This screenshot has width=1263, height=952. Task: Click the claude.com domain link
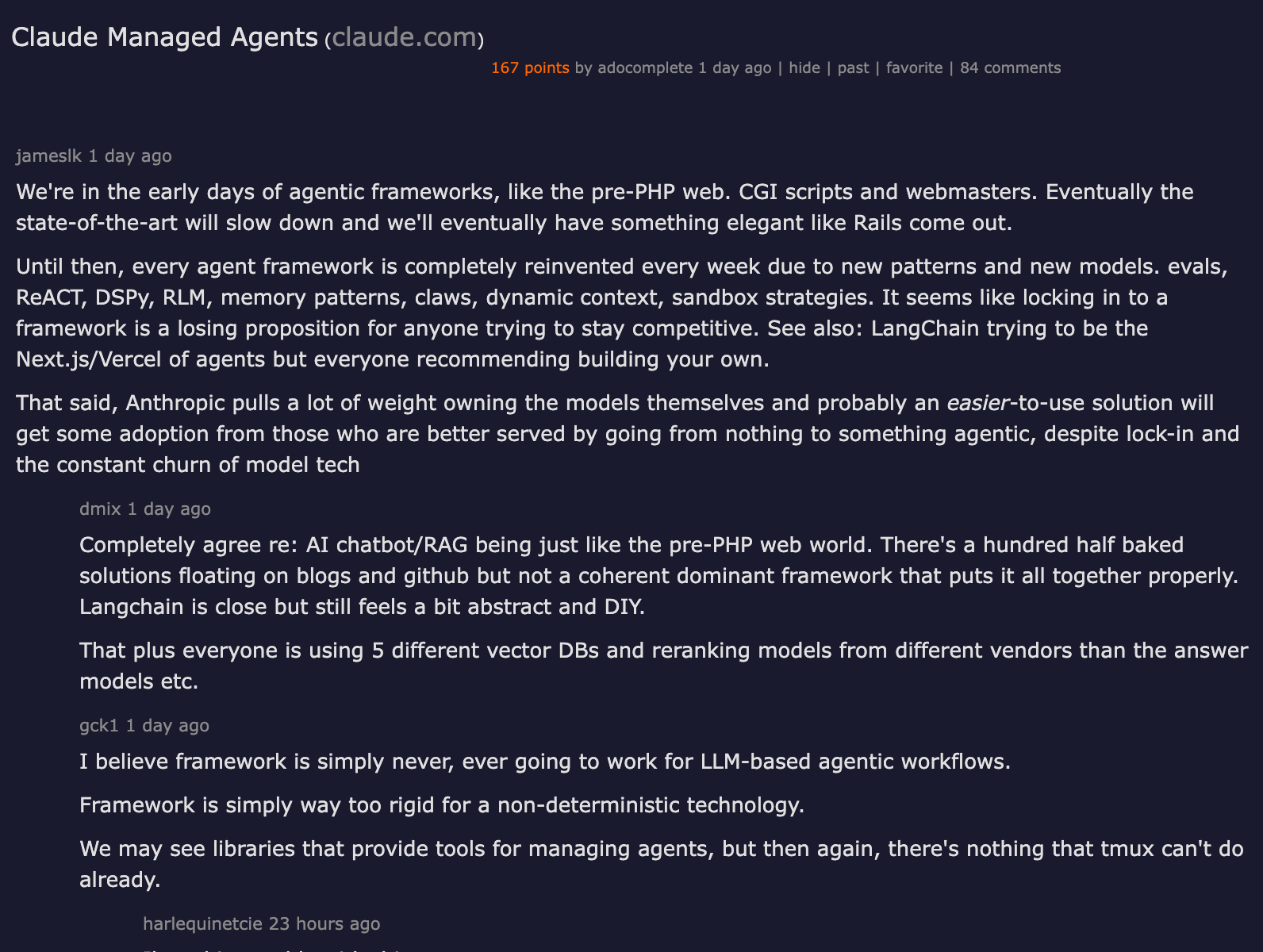(404, 37)
